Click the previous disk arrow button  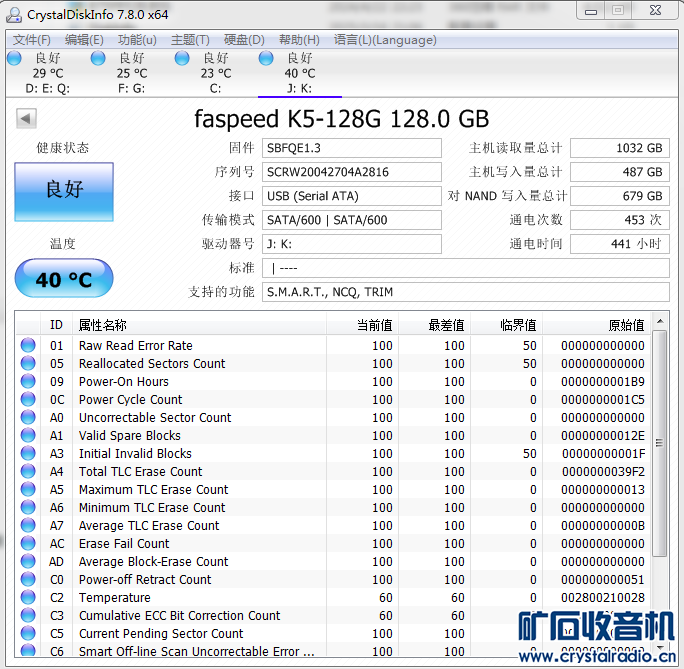click(x=25, y=120)
